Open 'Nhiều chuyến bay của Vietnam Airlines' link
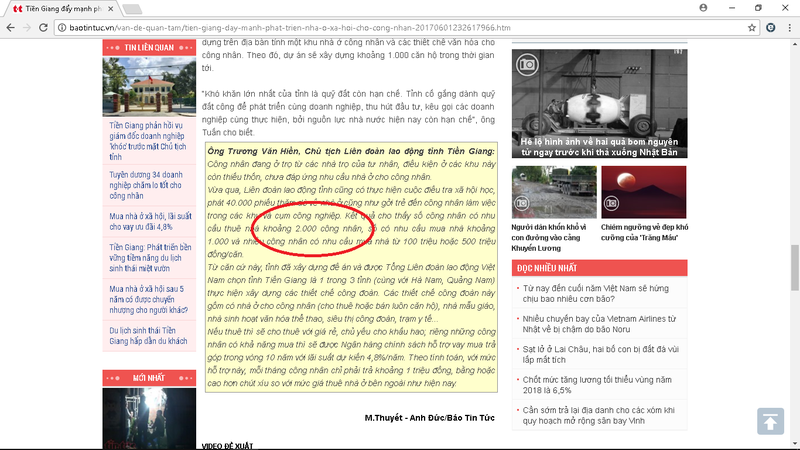Viewport: 800px width, 450px height. [x=599, y=324]
